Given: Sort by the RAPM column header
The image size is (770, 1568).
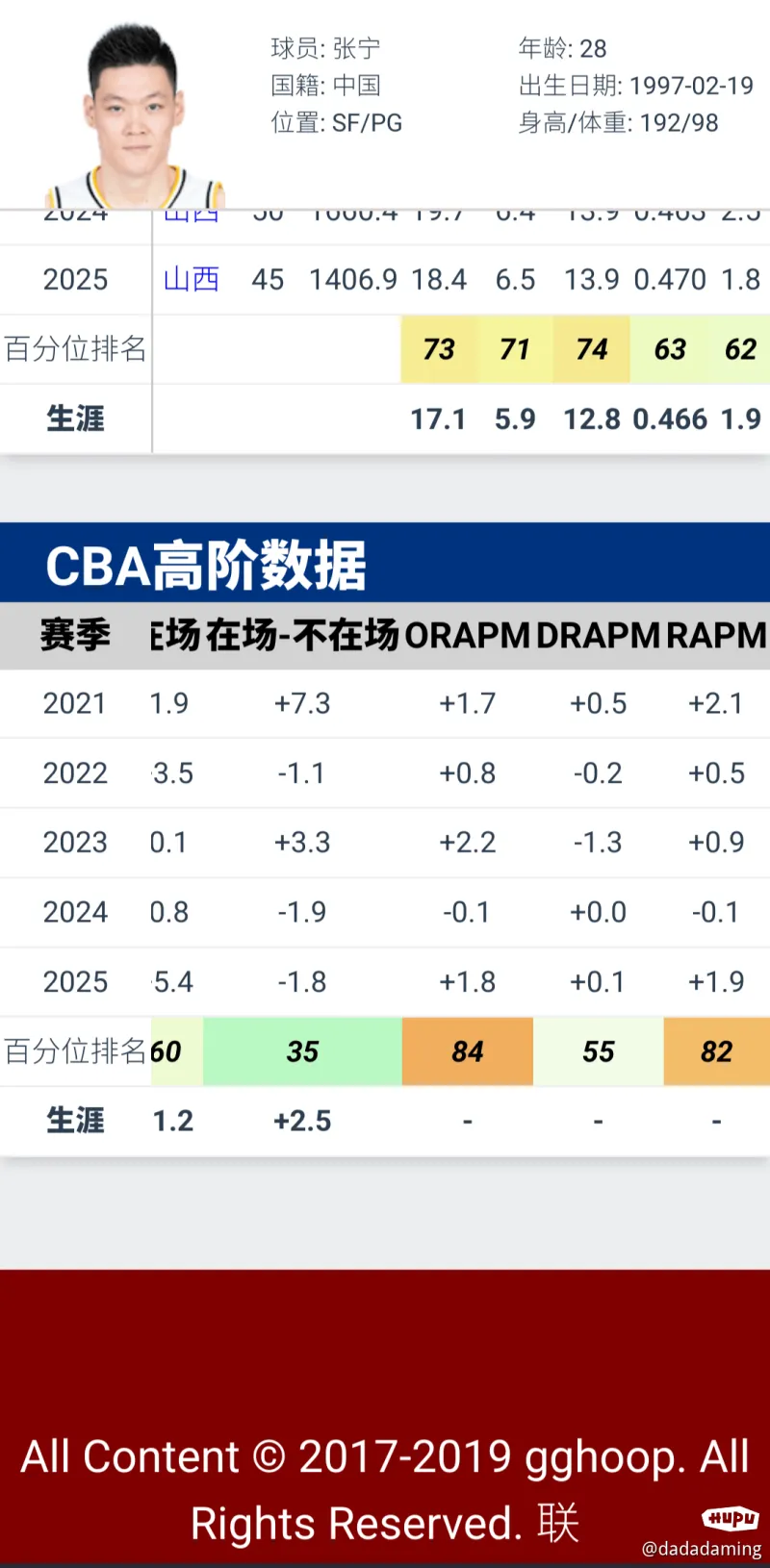Looking at the screenshot, I should pyautogui.click(x=716, y=636).
